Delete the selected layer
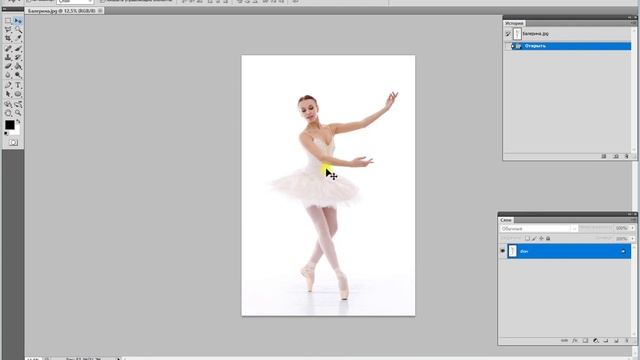Screen dimensions: 640x360 click(x=627, y=340)
